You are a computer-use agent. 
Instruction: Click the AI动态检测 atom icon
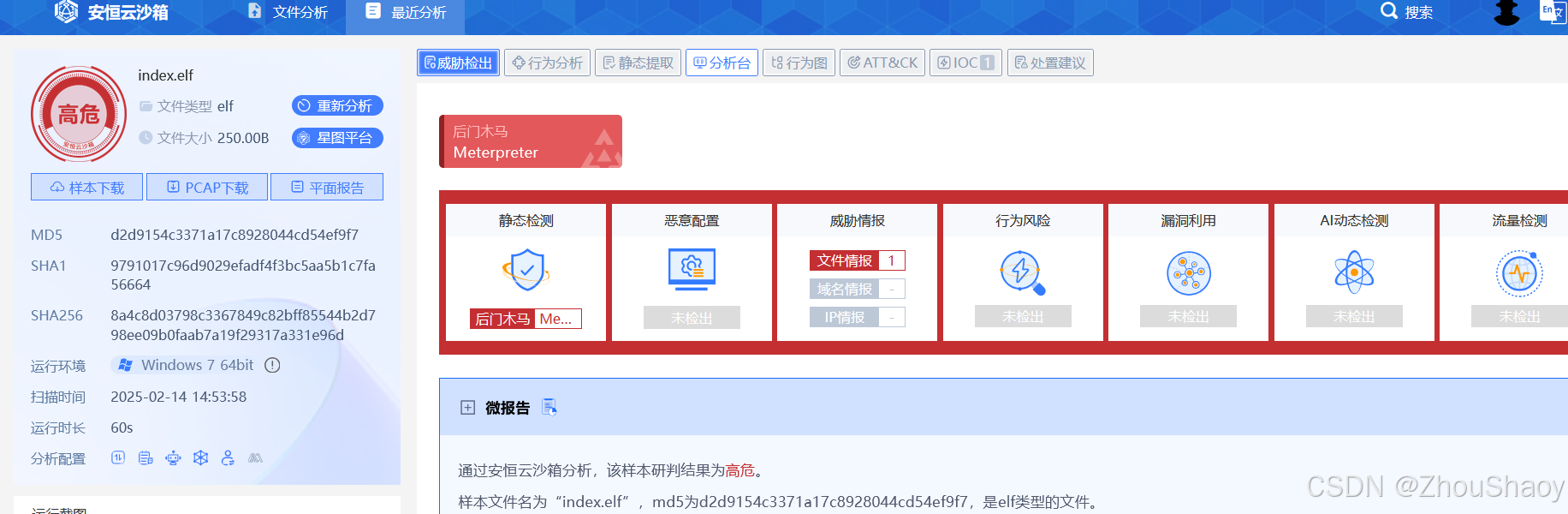[1354, 272]
